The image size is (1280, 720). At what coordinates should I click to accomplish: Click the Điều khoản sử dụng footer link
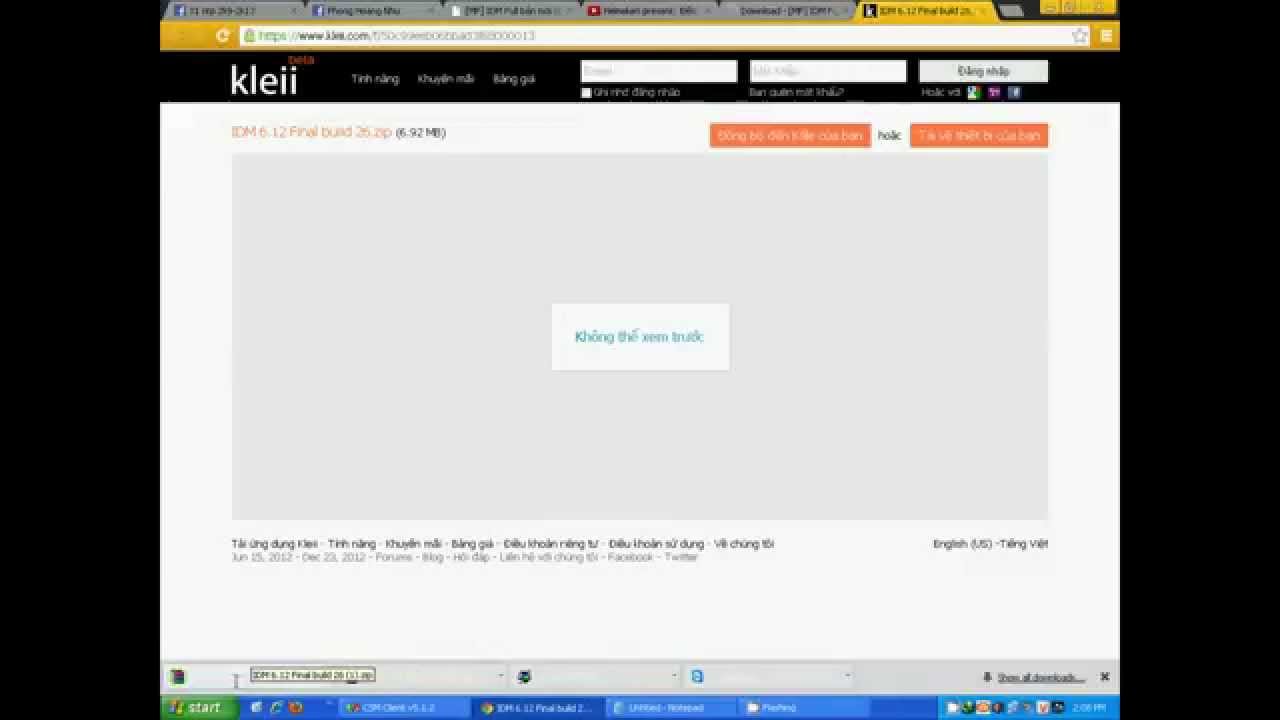click(x=656, y=544)
